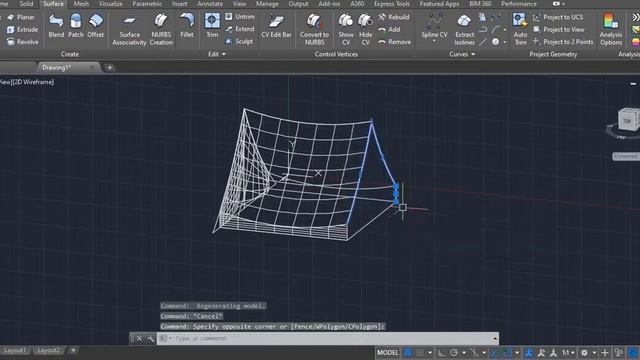This screenshot has height=360, width=640.
Task: Toggle polar tracking
Action: click(454, 353)
